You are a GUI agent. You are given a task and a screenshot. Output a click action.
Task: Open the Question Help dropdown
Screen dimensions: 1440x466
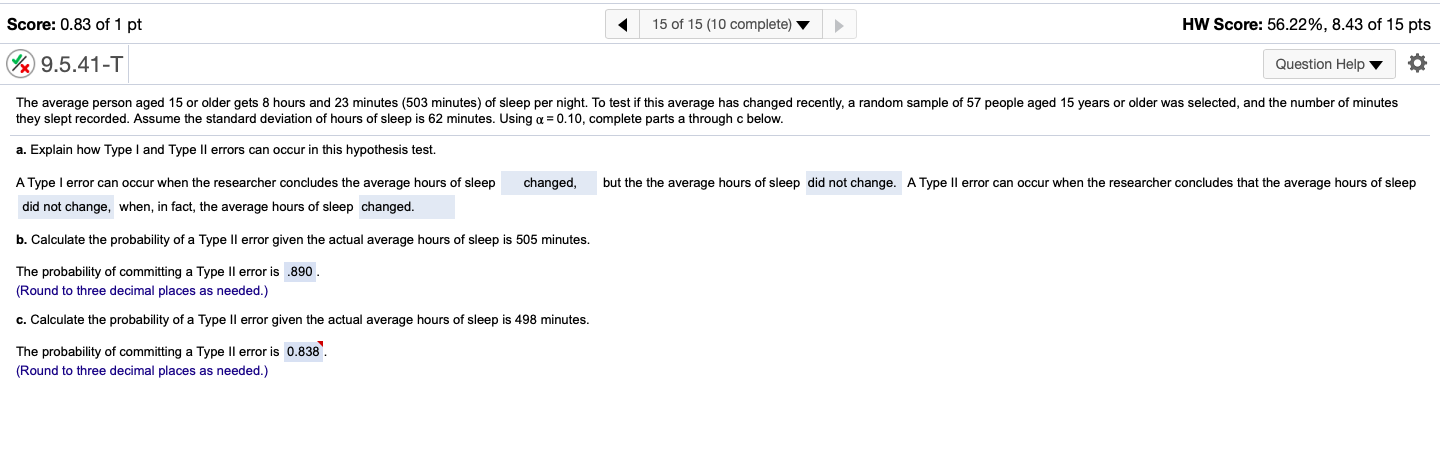(x=1329, y=64)
